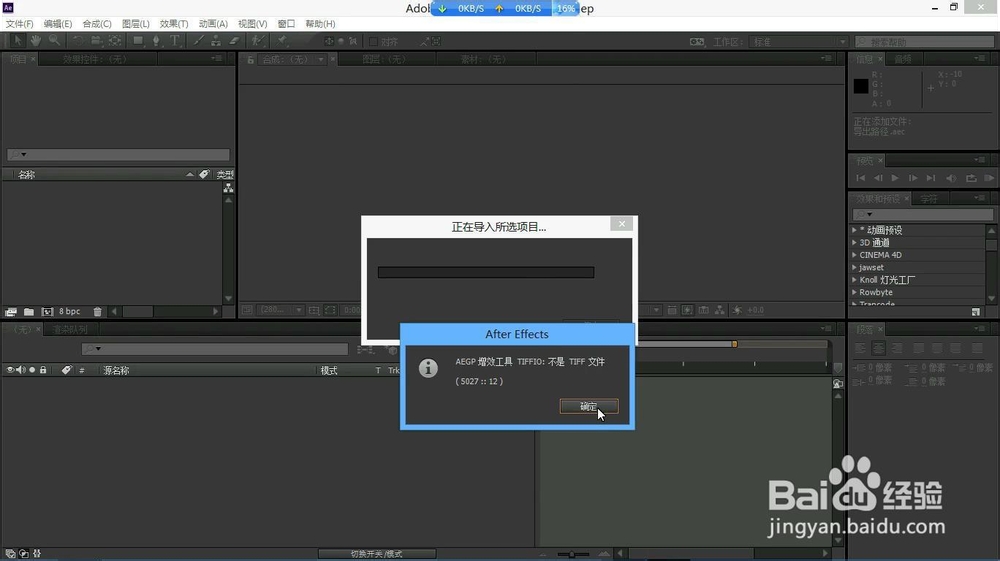The height and width of the screenshot is (561, 1000).
Task: Expand the Knoll 灯光工厂 category
Action: (855, 279)
